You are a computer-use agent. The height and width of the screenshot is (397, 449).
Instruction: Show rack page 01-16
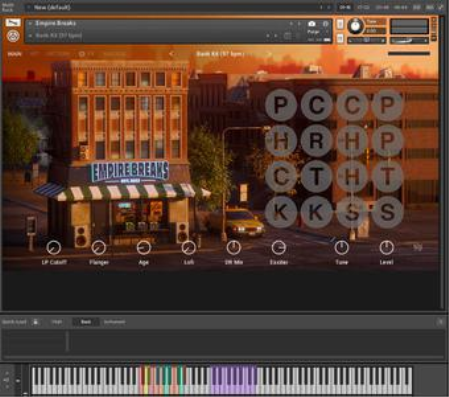coord(345,7)
